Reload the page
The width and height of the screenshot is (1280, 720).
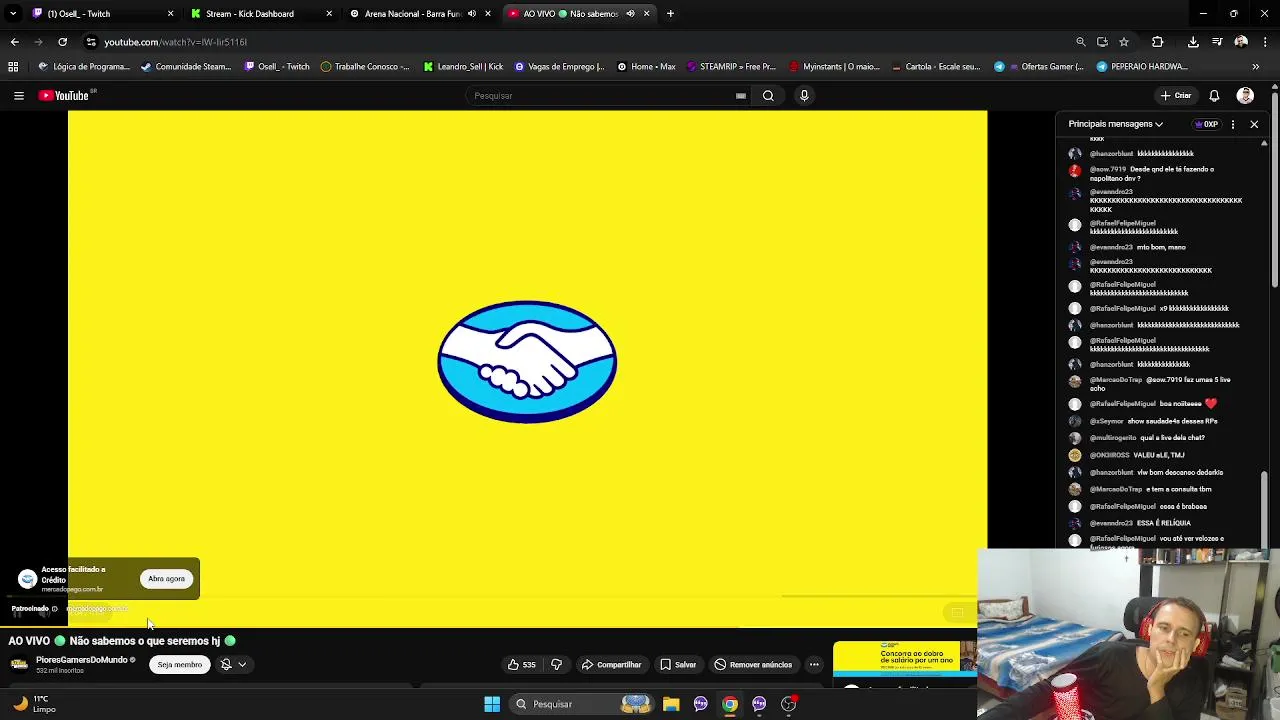tap(62, 42)
